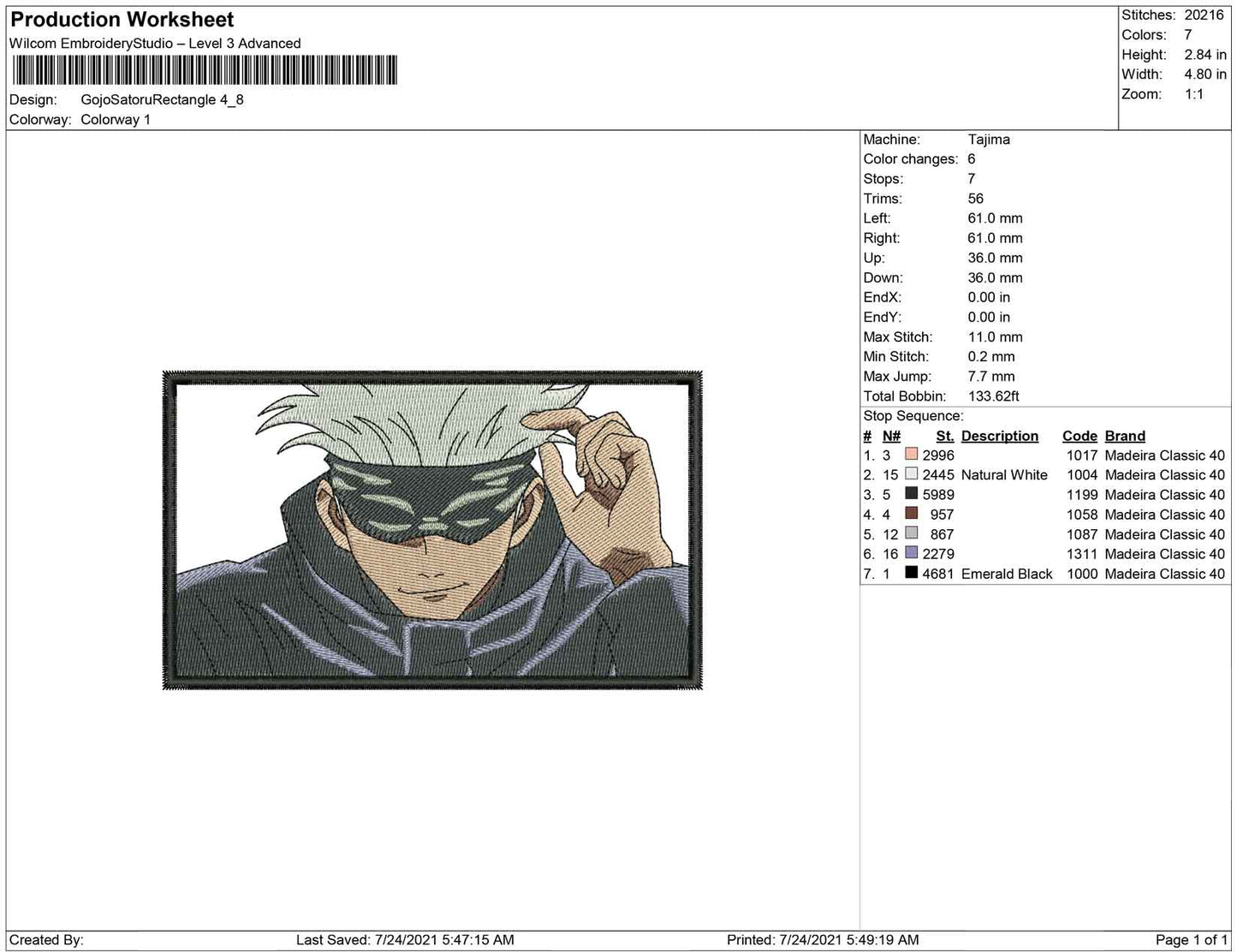The image size is (1237, 952).
Task: Click the barcode under the header
Action: [x=204, y=71]
